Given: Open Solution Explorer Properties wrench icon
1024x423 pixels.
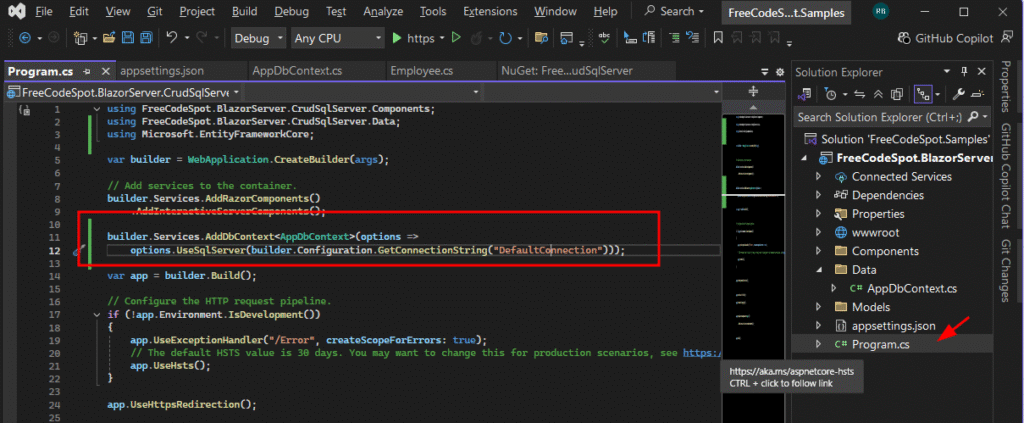Looking at the screenshot, I should pos(959,95).
